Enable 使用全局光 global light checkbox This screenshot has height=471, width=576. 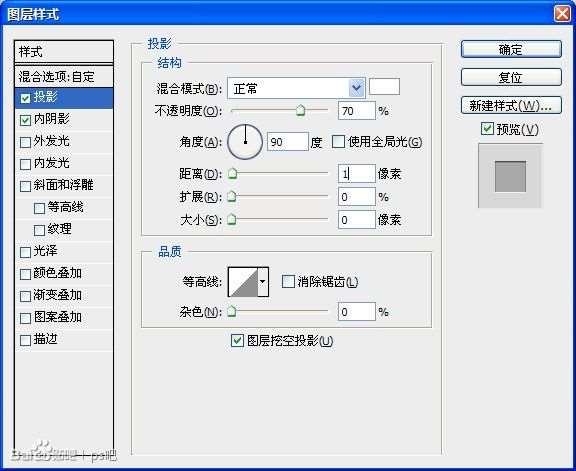pos(338,142)
